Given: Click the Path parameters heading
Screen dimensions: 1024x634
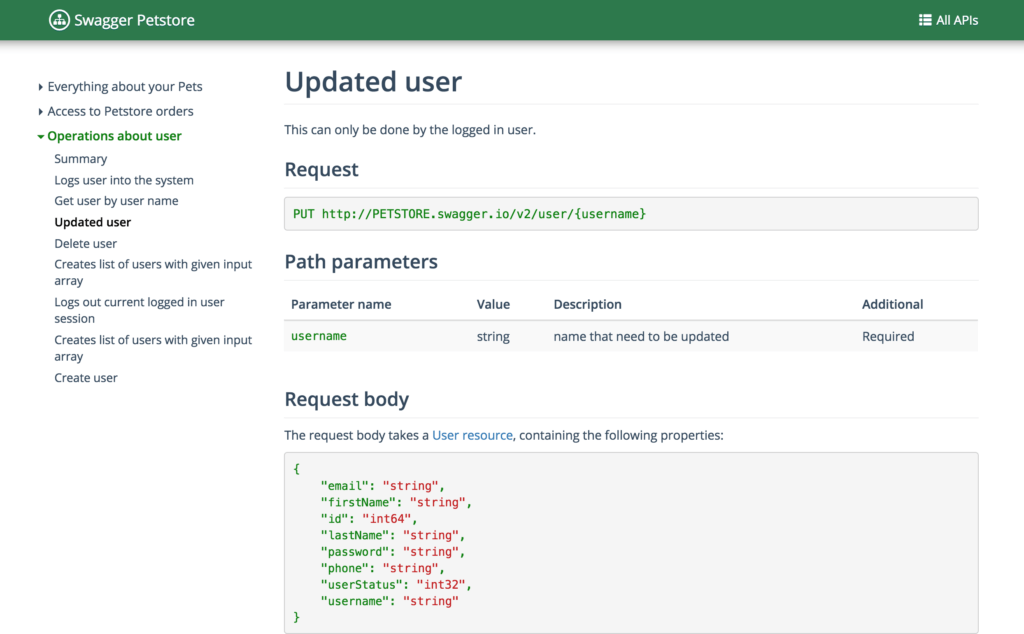Looking at the screenshot, I should [360, 261].
